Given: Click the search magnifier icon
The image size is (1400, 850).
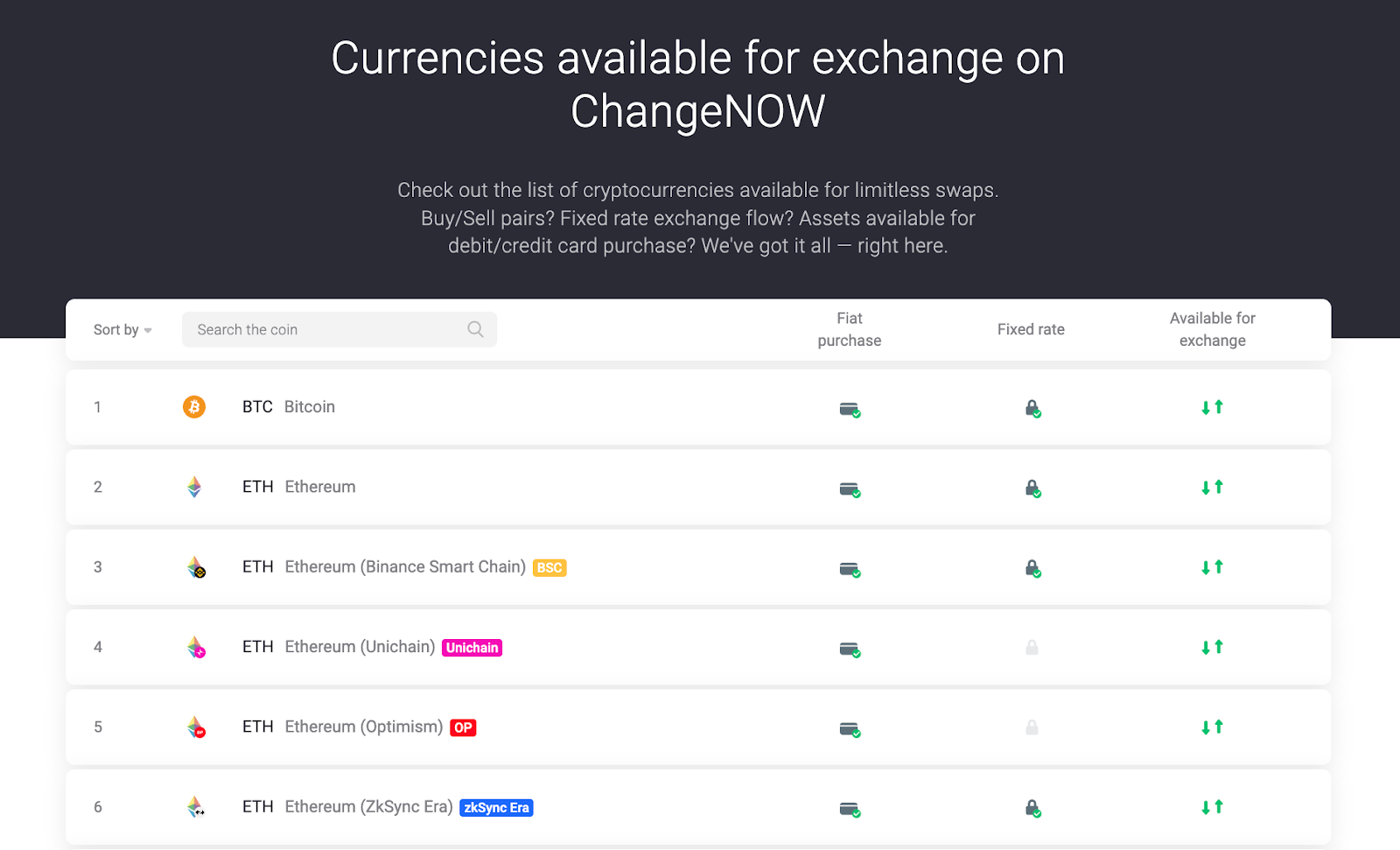Looking at the screenshot, I should click(x=474, y=329).
